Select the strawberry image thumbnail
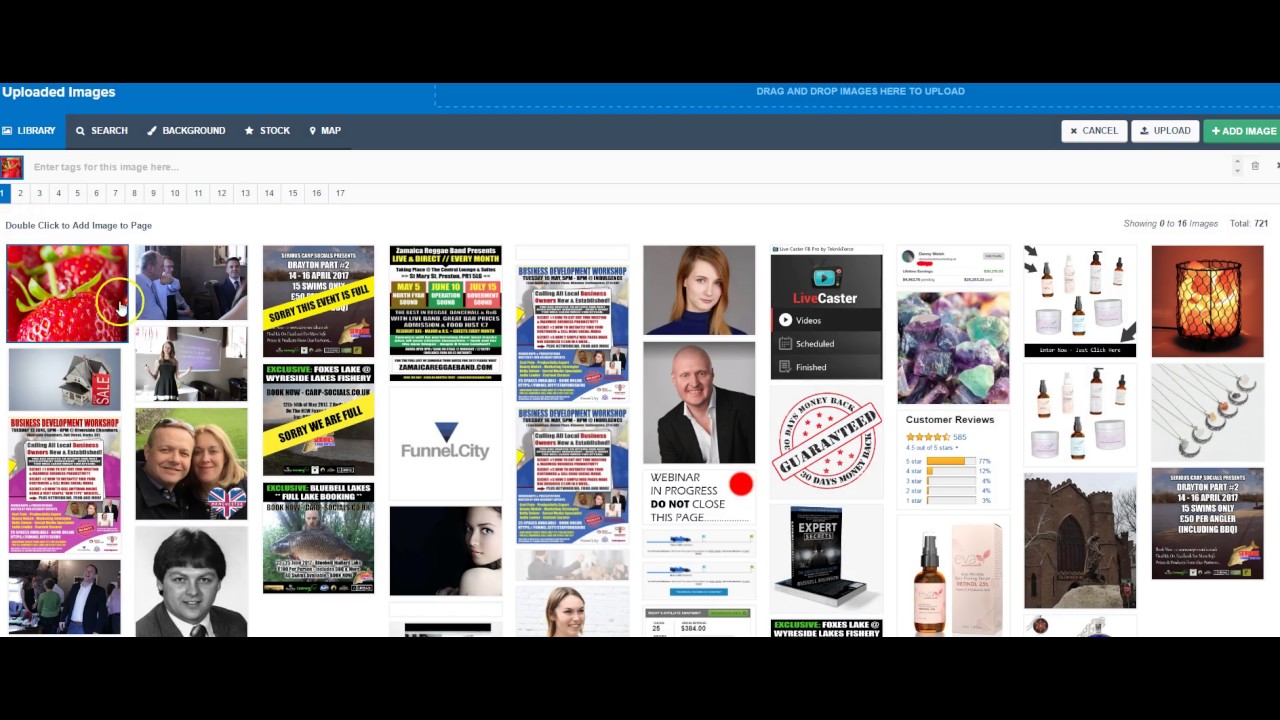Viewport: 1280px width, 720px height. 67,293
